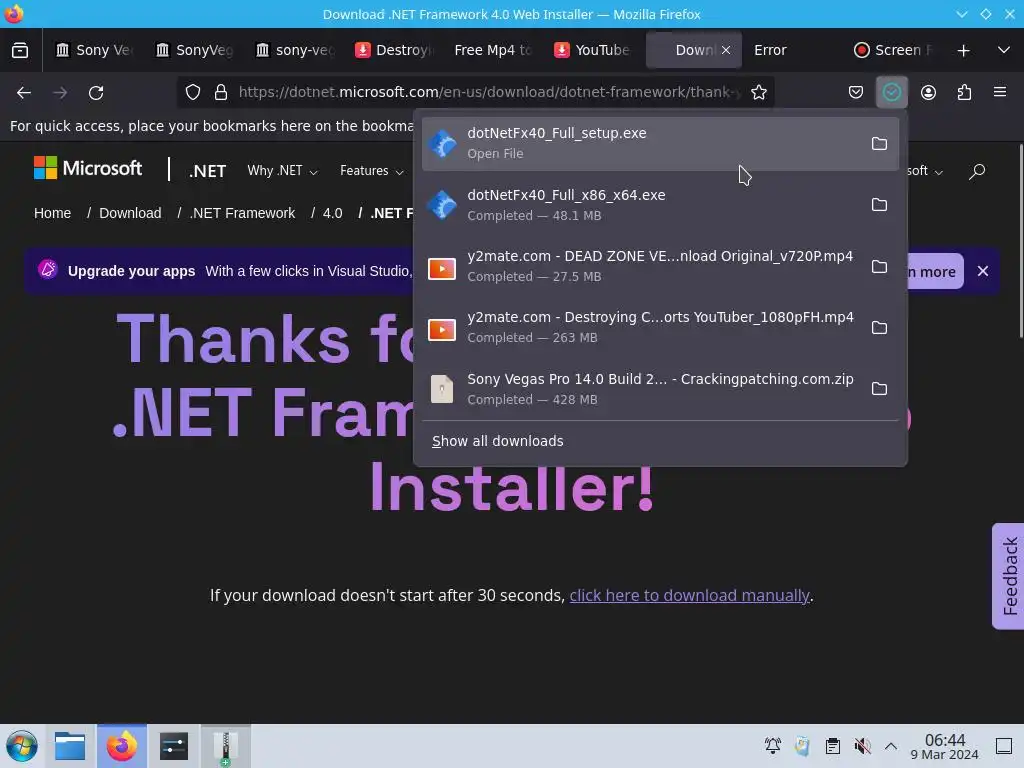
Task: Open file manager from taskbar
Action: pyautogui.click(x=70, y=746)
